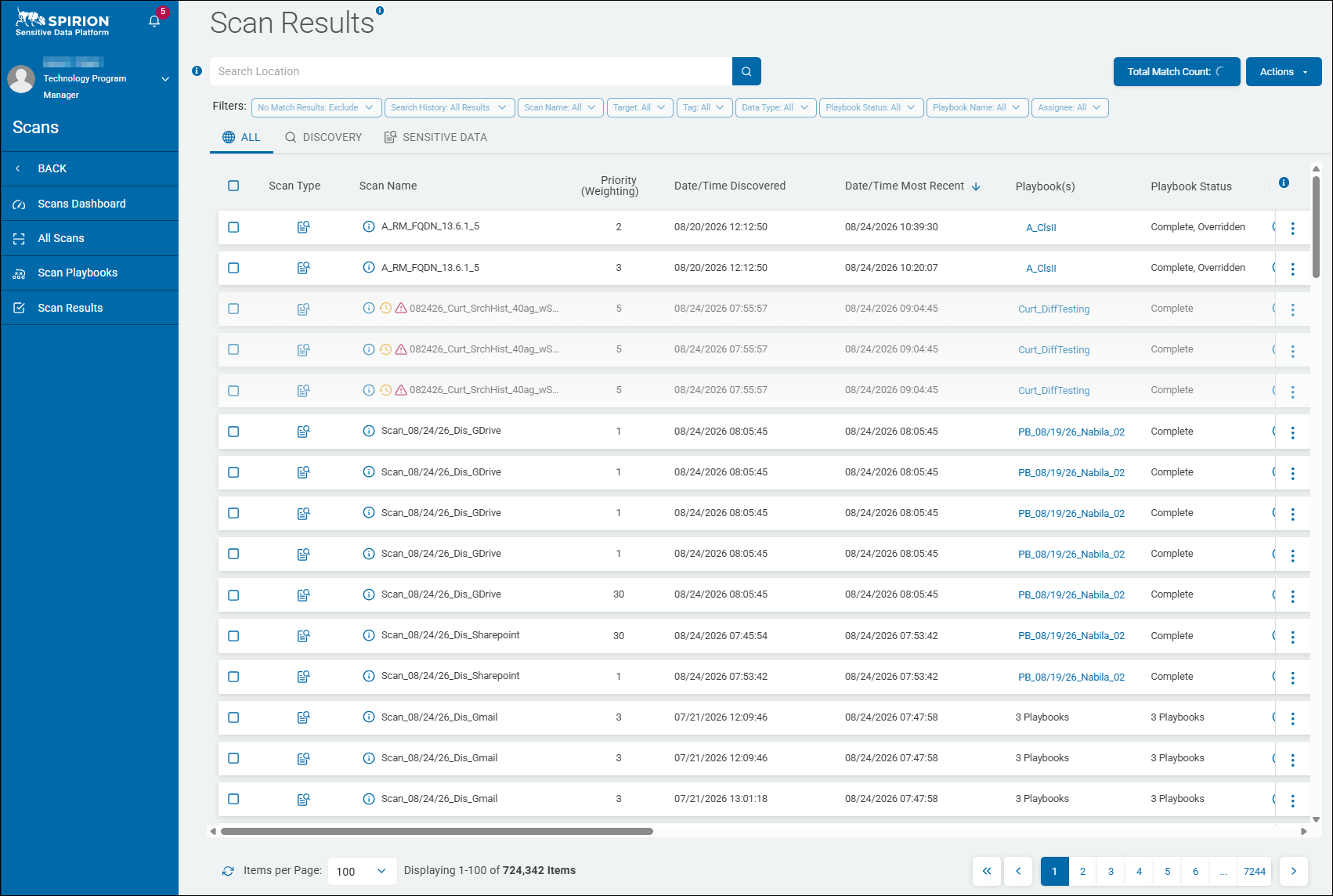Open PB_08/19/26_Nabila_02 link for Sharepoint priority 30

click(x=1071, y=636)
